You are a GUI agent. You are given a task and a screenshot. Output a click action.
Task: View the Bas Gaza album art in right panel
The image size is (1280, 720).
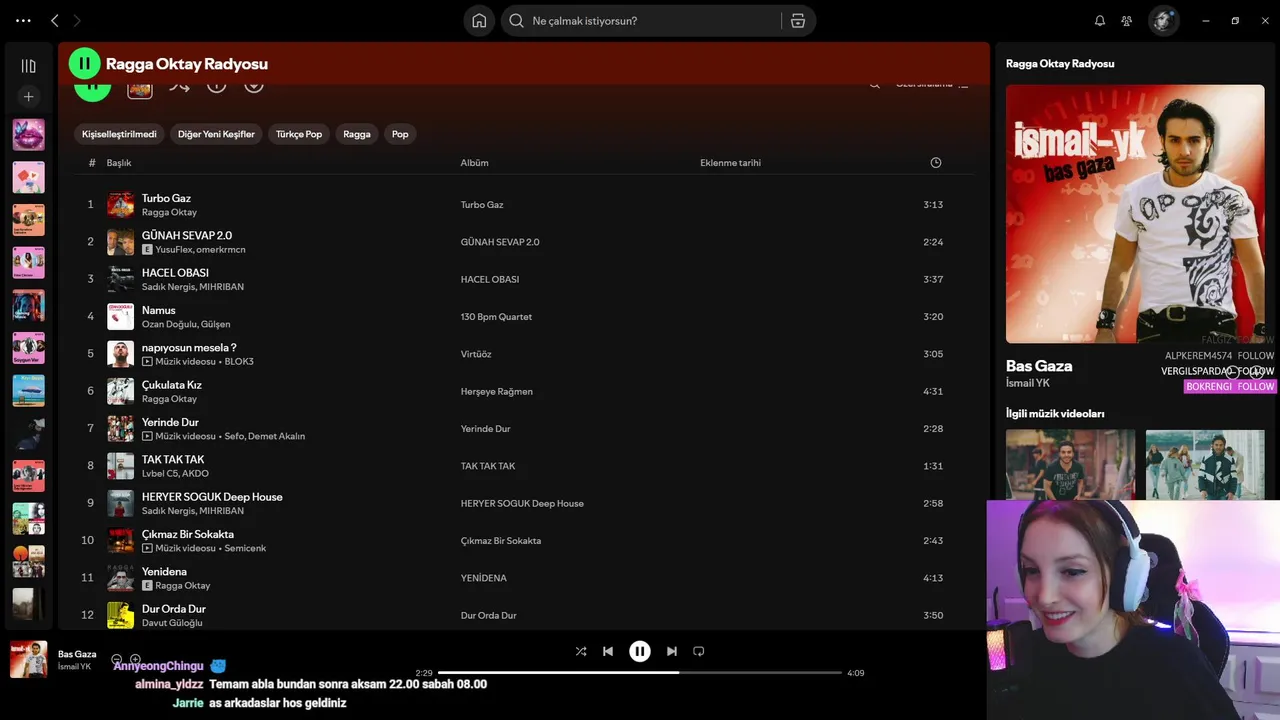point(1135,214)
